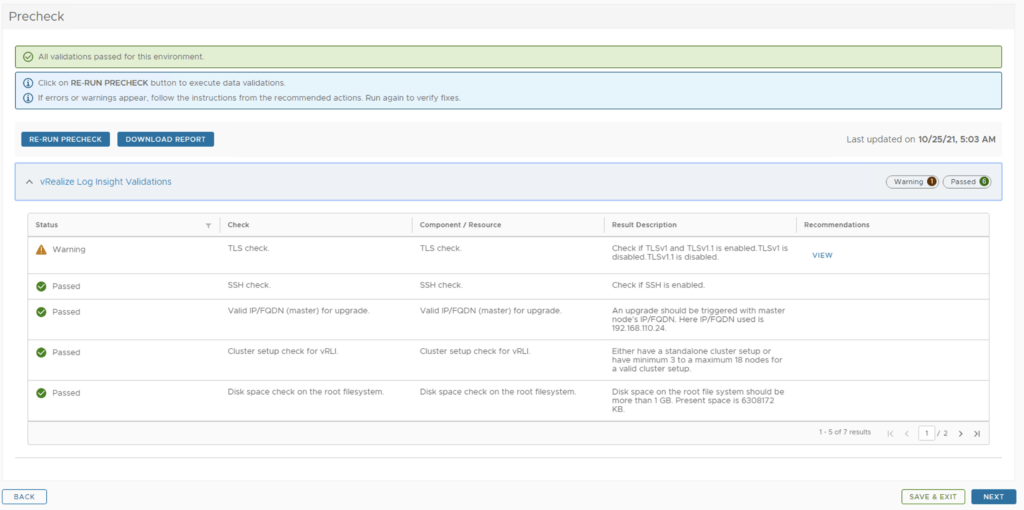This screenshot has width=1024, height=510.
Task: Click the warning triangle icon in TLS check row
Action: click(41, 250)
